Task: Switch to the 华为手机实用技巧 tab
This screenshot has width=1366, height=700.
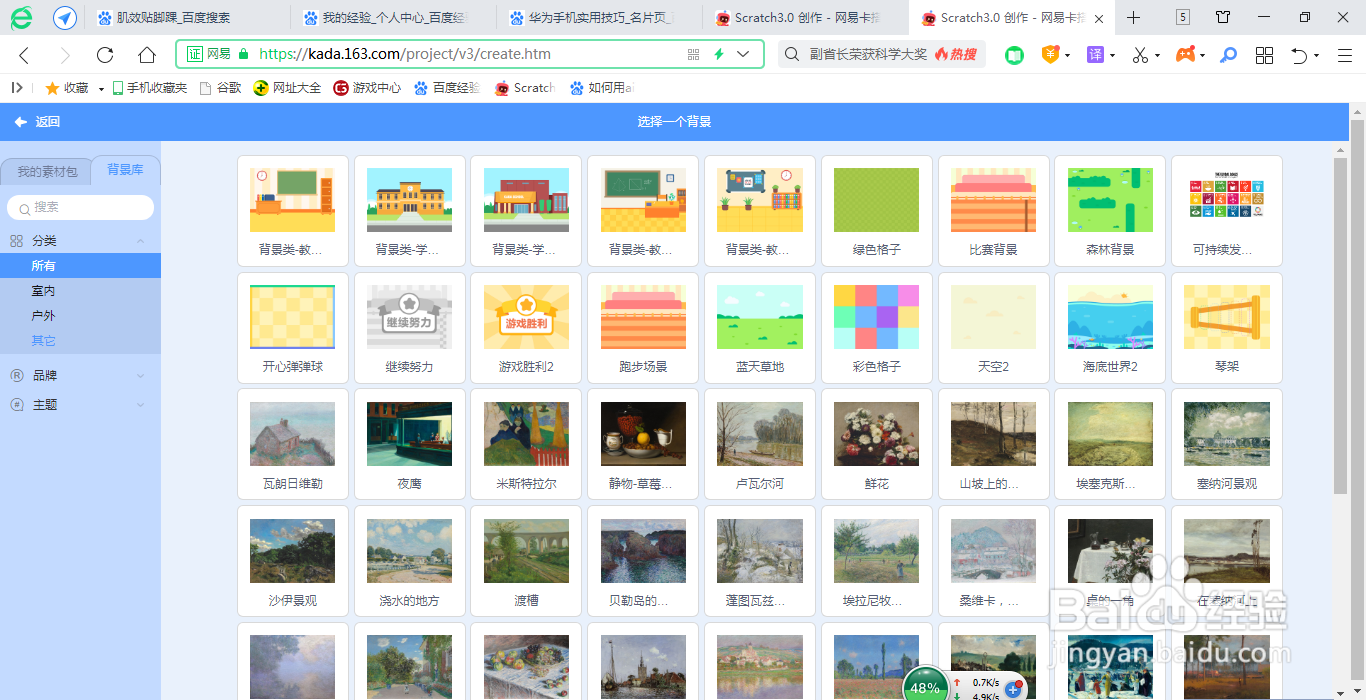Action: pos(601,18)
